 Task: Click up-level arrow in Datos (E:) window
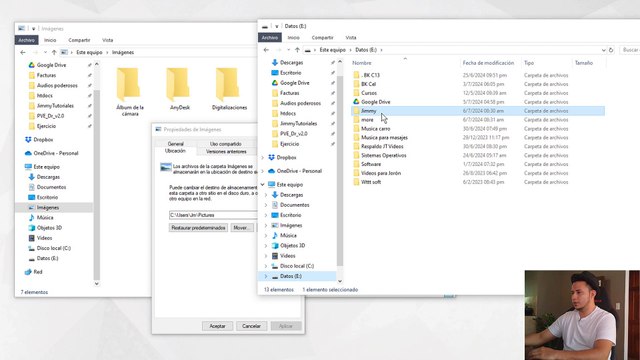tap(297, 50)
